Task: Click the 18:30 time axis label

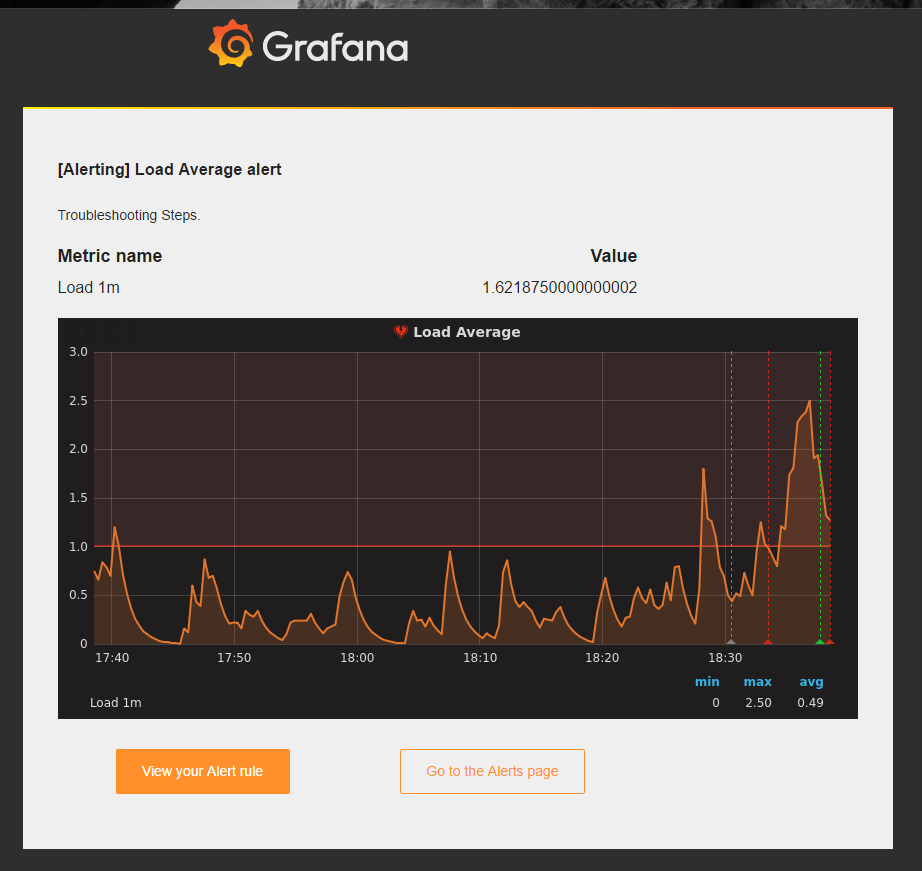Action: (725, 658)
